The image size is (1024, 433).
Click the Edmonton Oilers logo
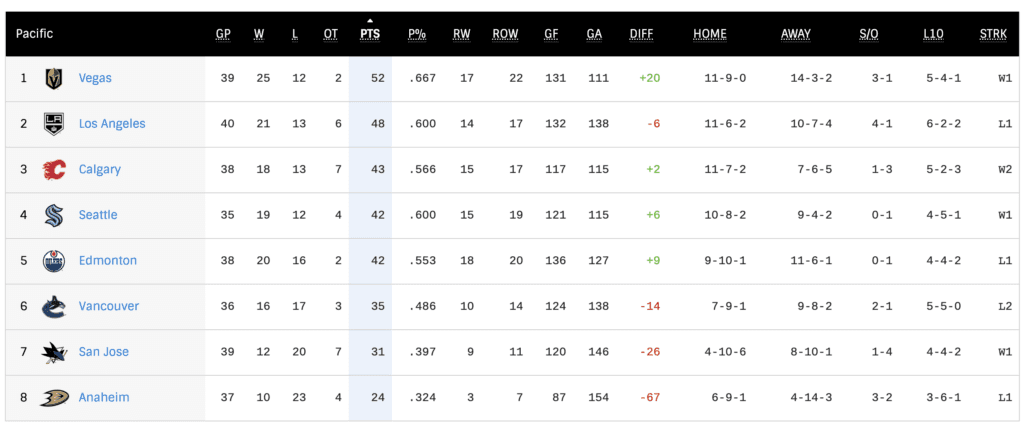[x=54, y=261]
